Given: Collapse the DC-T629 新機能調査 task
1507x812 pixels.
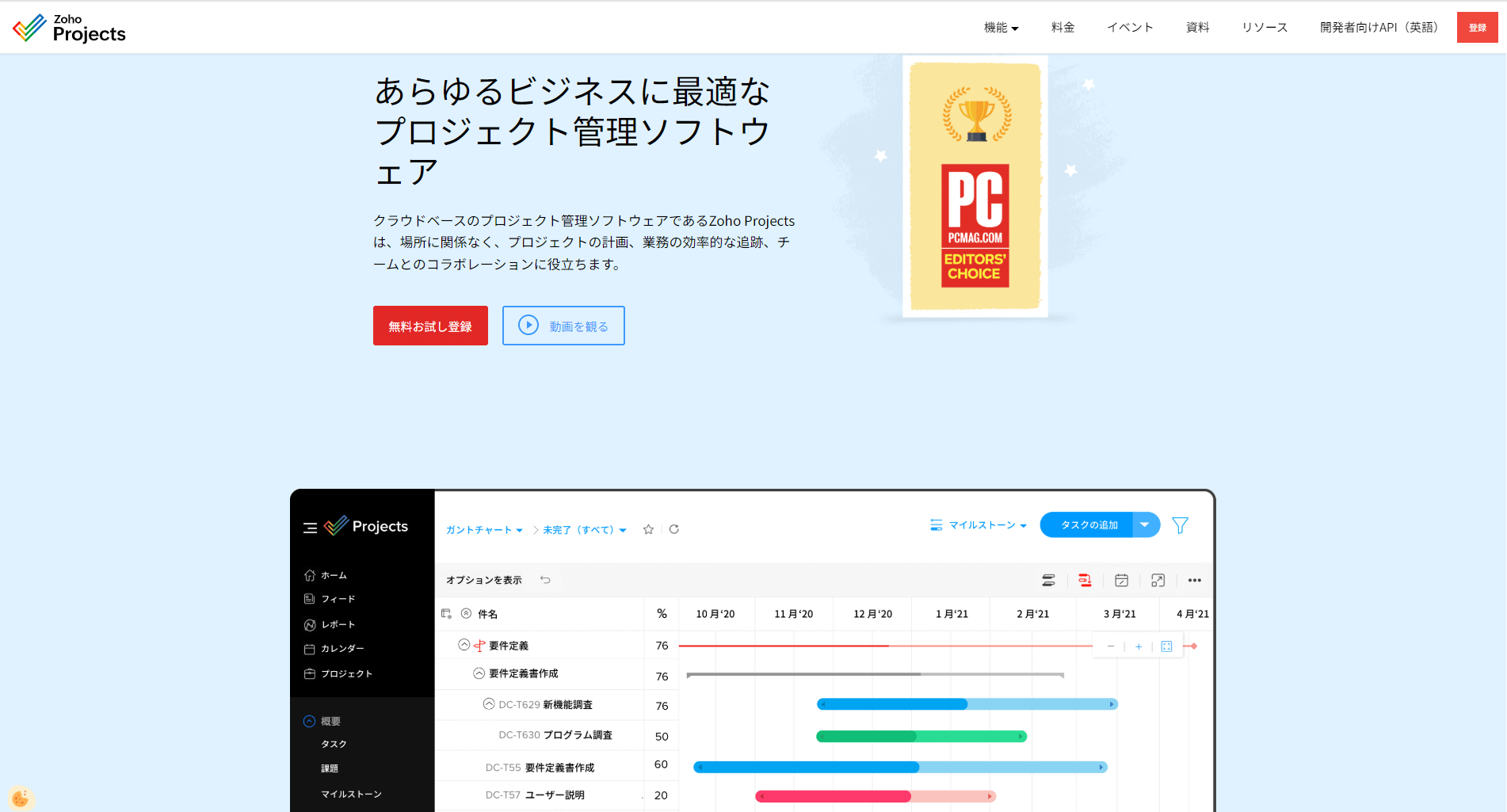Looking at the screenshot, I should click(489, 703).
